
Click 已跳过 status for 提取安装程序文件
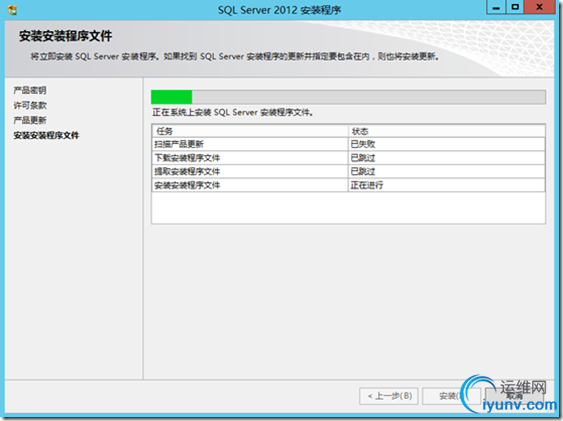(x=447, y=172)
